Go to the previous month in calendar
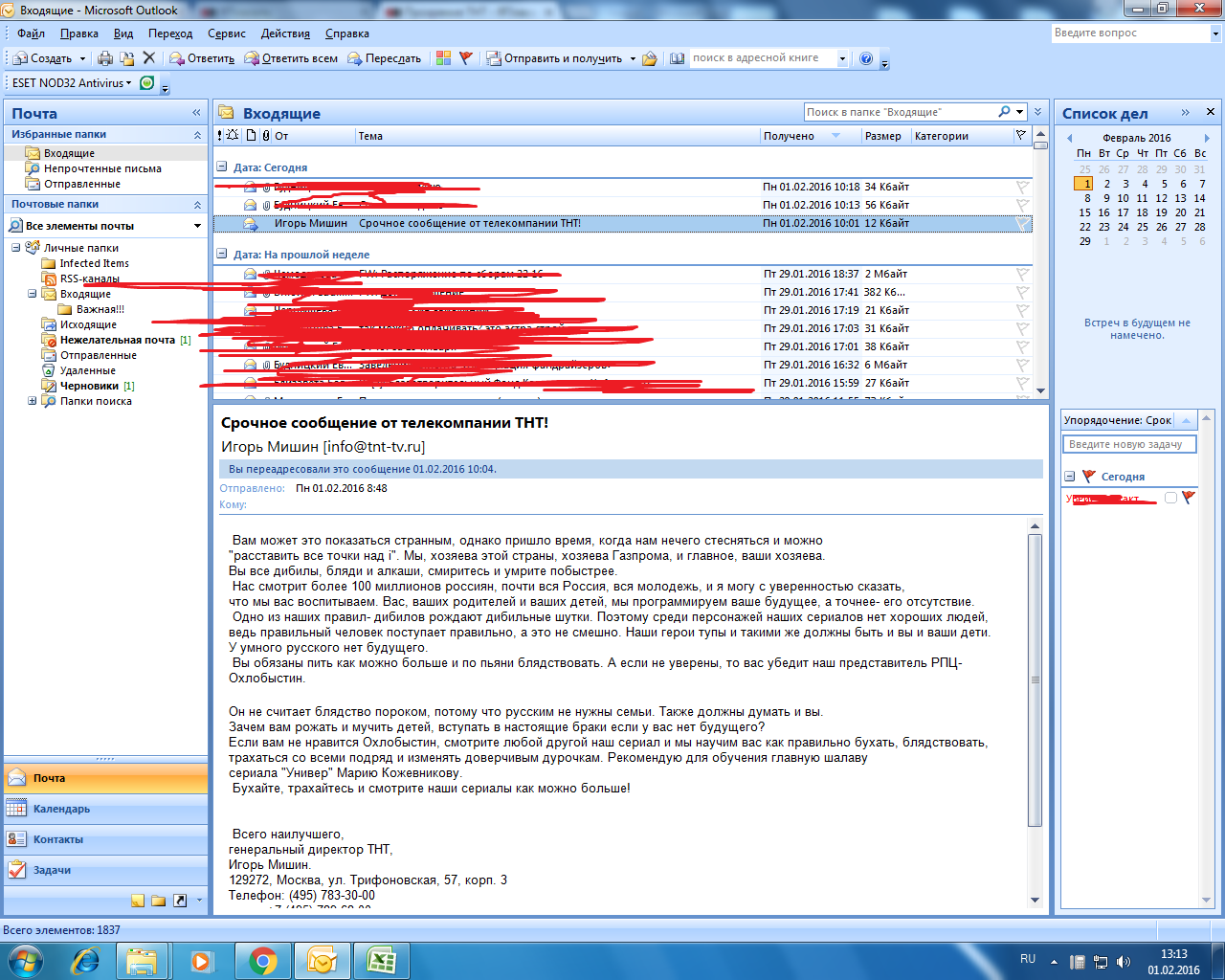Screen dimensions: 1225x980 (x=1070, y=138)
